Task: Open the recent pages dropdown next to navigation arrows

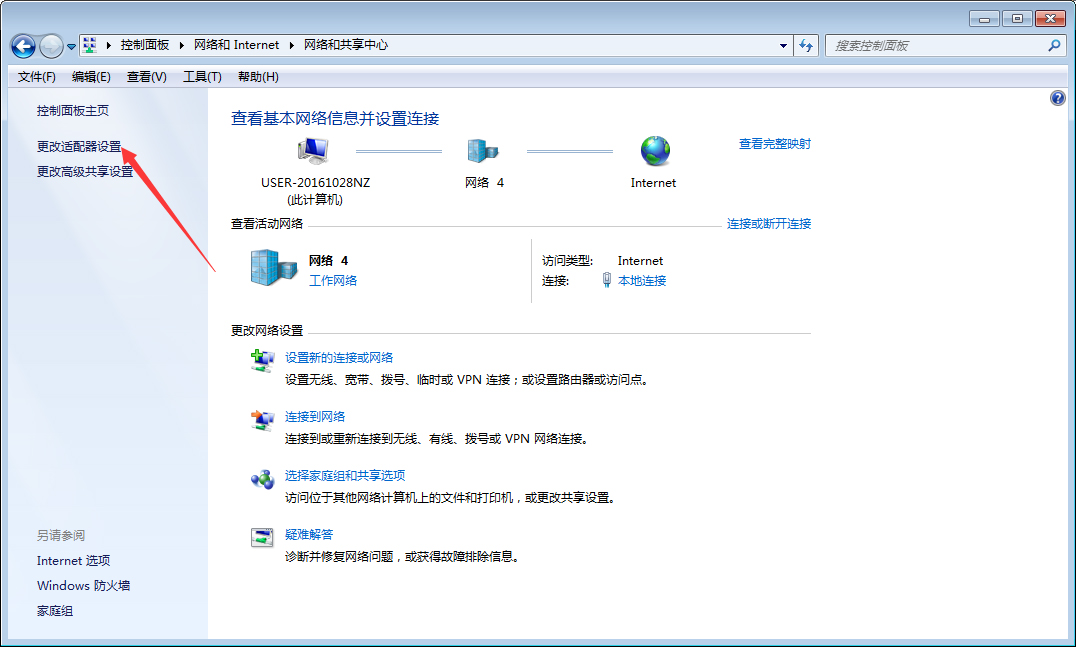Action: tap(69, 45)
